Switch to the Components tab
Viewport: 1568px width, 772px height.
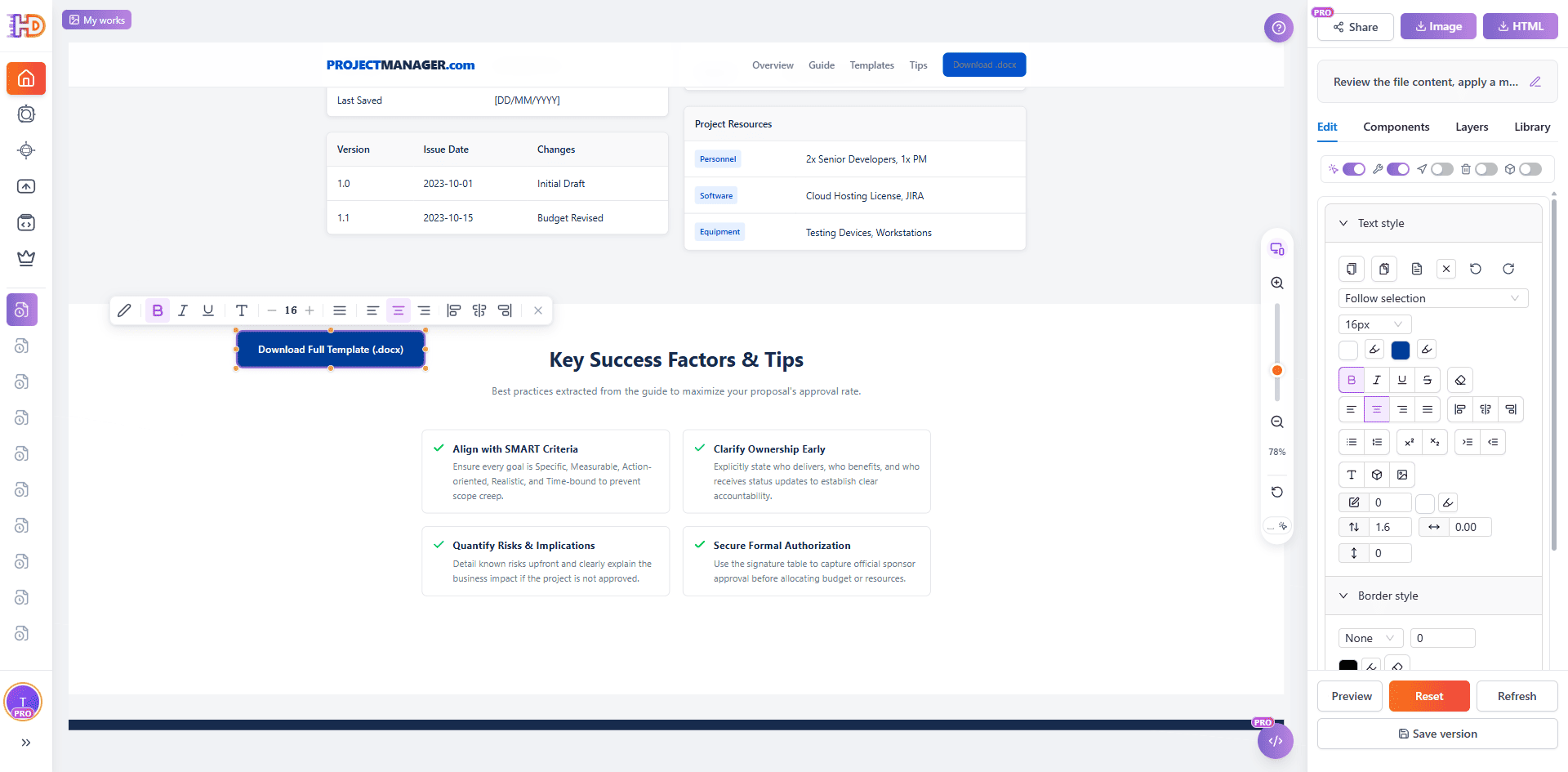1396,127
